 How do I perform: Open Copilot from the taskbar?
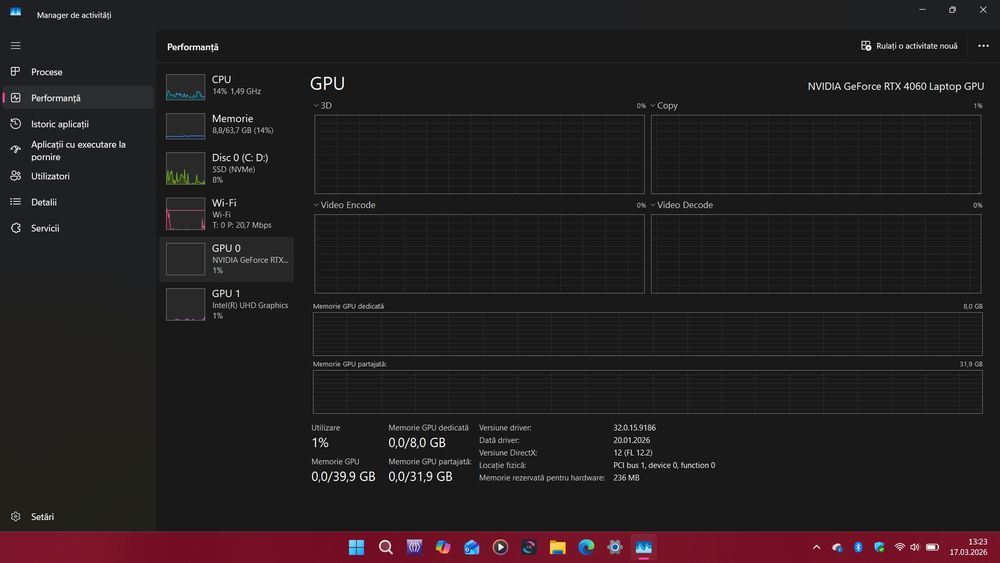tap(443, 547)
